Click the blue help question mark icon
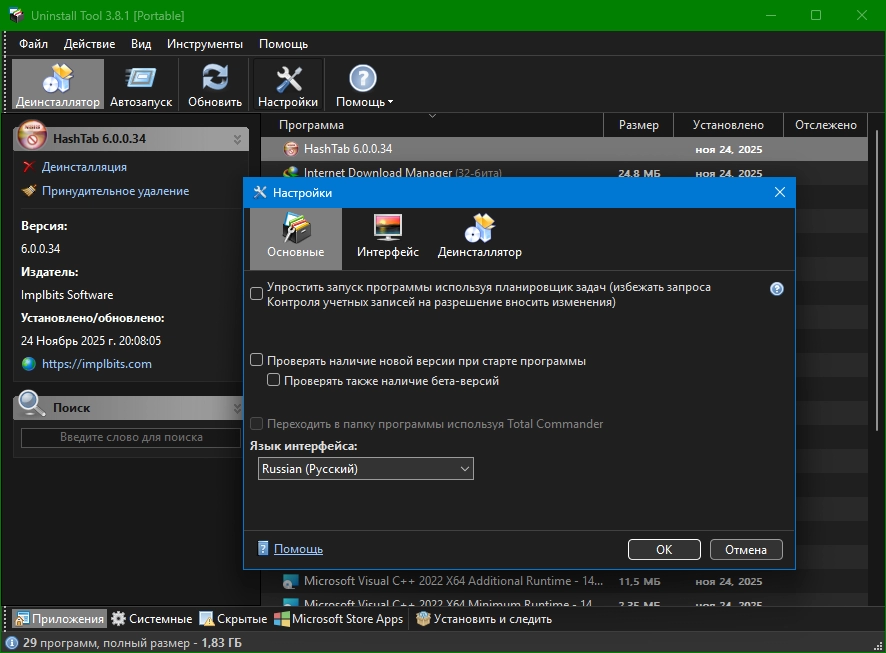 (776, 289)
